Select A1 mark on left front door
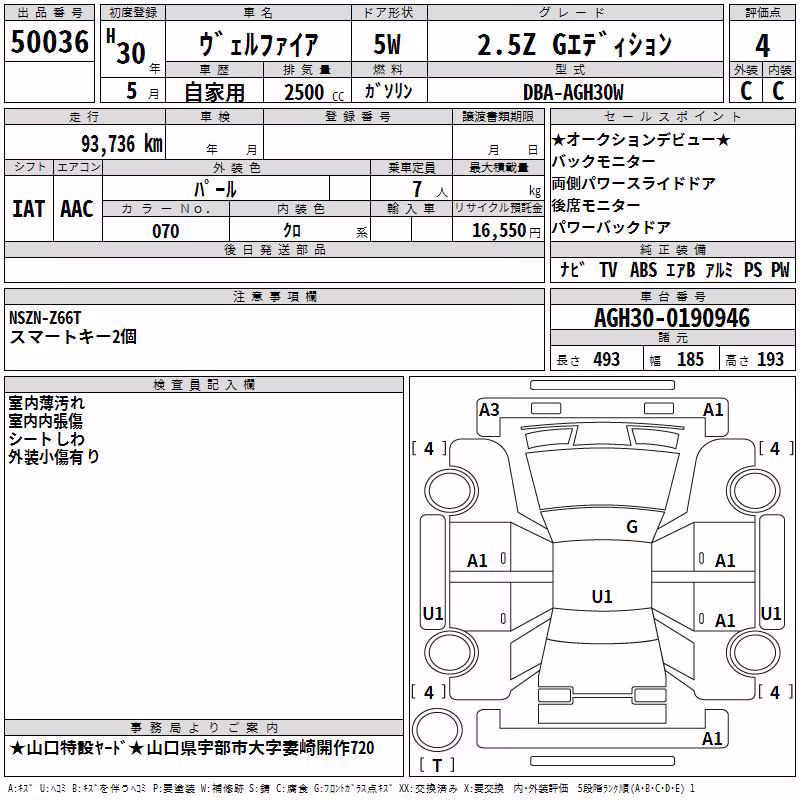The width and height of the screenshot is (800, 800). click(477, 561)
